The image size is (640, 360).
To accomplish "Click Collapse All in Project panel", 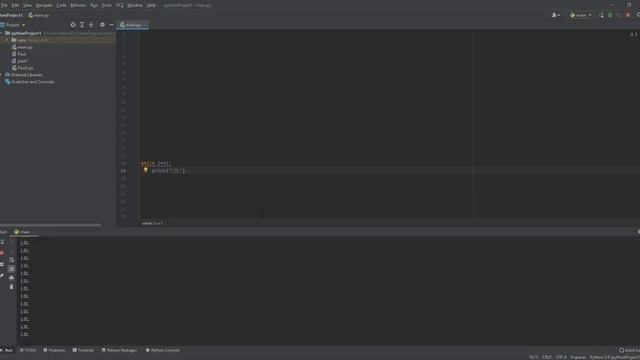I will pyautogui.click(x=91, y=25).
